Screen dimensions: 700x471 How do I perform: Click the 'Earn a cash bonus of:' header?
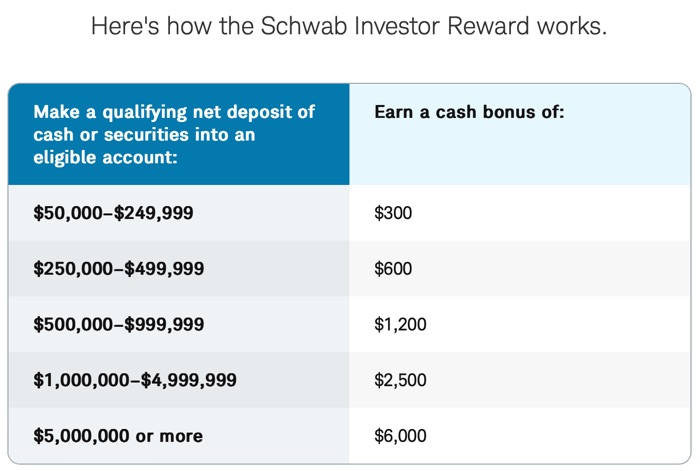click(x=469, y=112)
